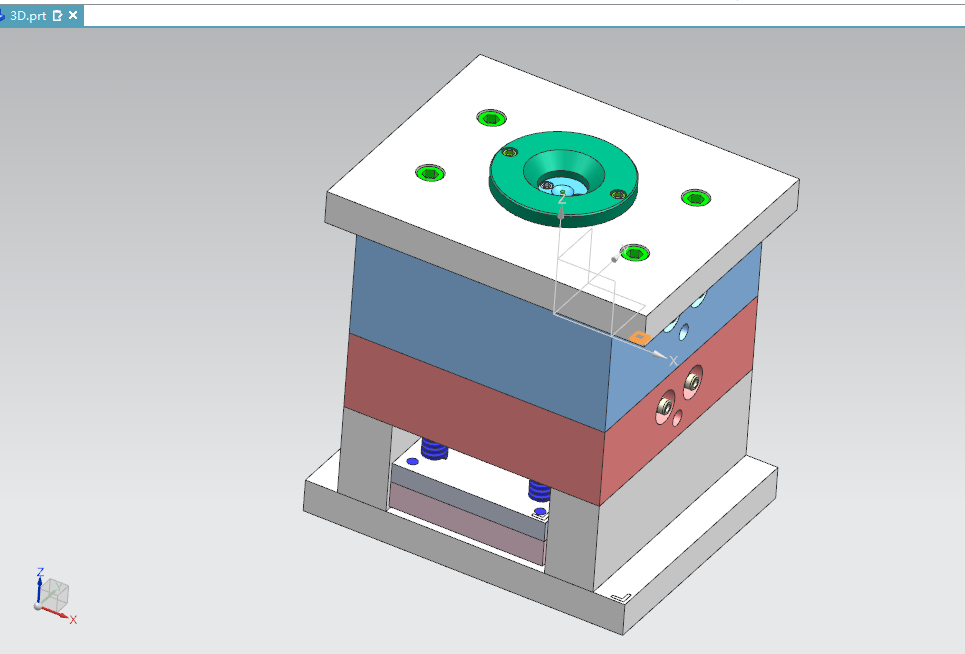Image resolution: width=965 pixels, height=654 pixels.
Task: Close the 3D.prt tab with its X
Action: pyautogui.click(x=73, y=15)
